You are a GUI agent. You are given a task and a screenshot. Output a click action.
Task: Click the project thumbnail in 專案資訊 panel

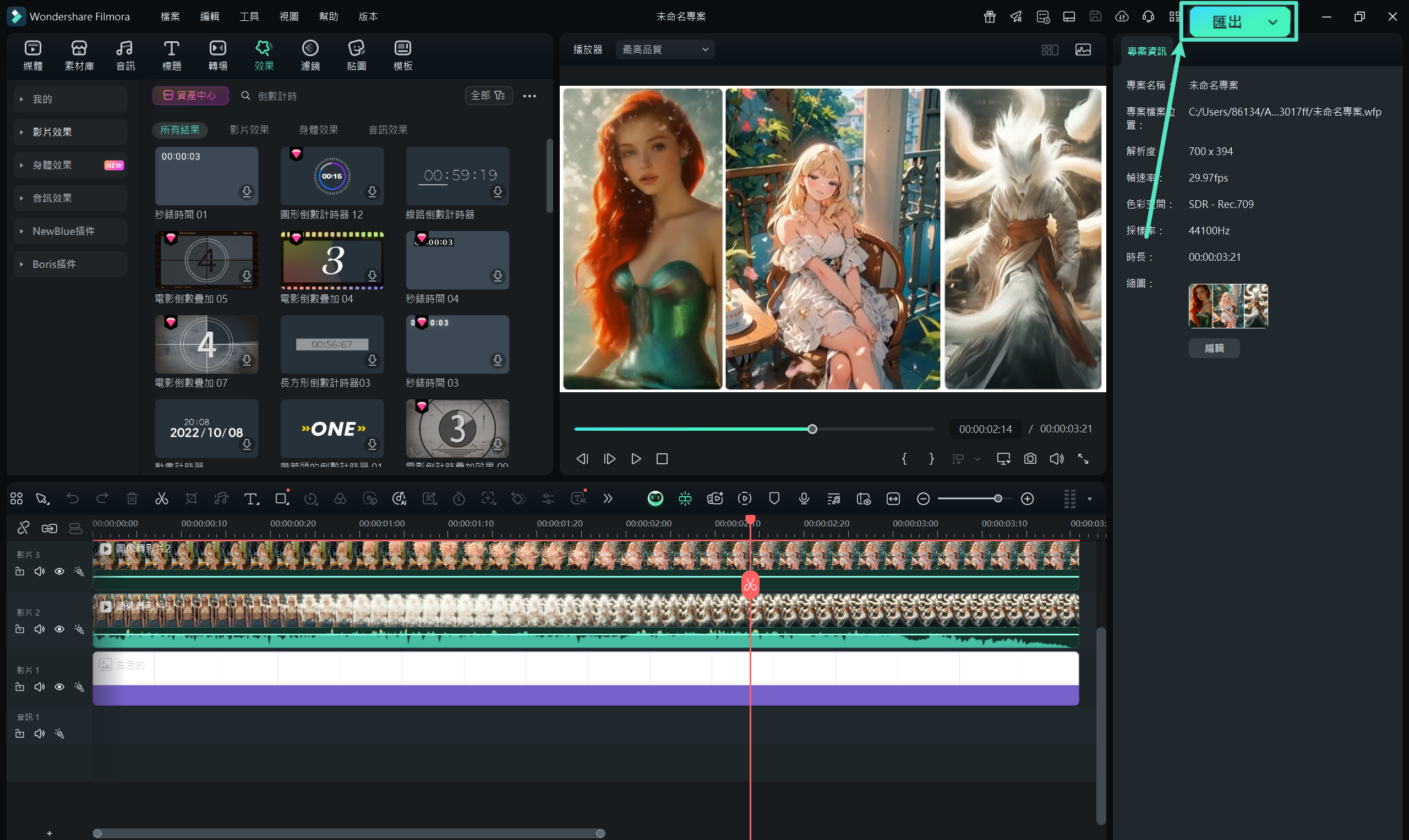click(x=1228, y=306)
